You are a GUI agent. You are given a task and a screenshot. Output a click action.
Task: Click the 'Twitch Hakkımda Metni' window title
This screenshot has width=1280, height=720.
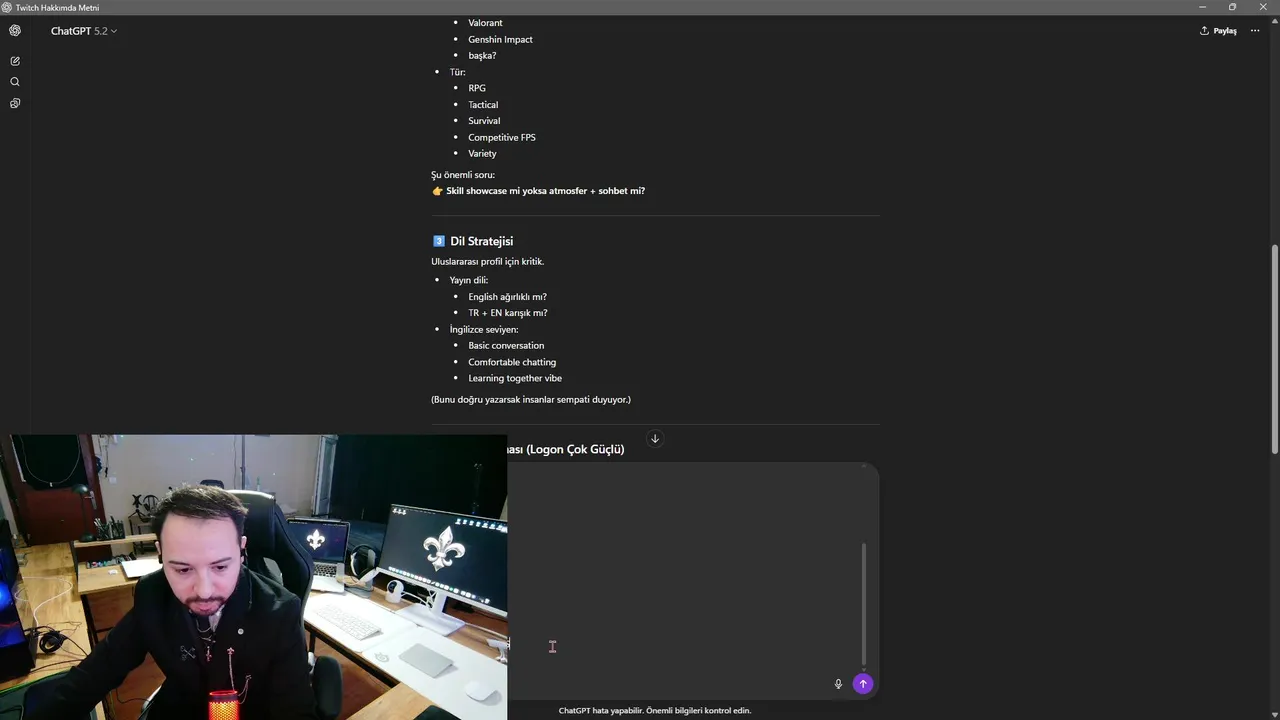(x=57, y=7)
